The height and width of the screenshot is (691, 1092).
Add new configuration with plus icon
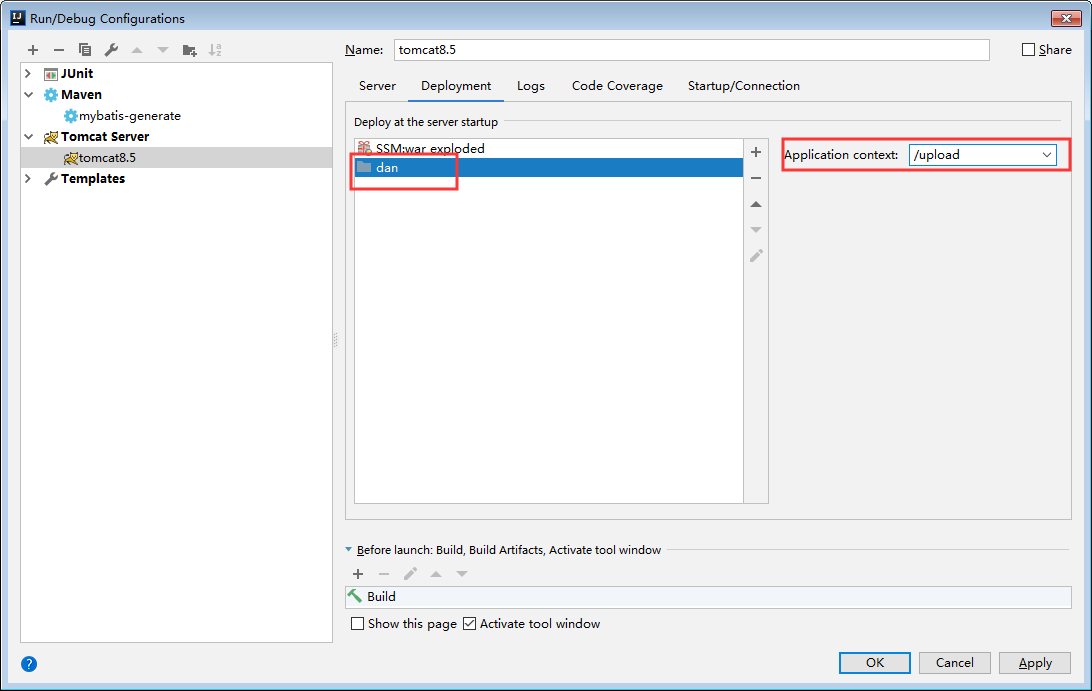point(33,50)
